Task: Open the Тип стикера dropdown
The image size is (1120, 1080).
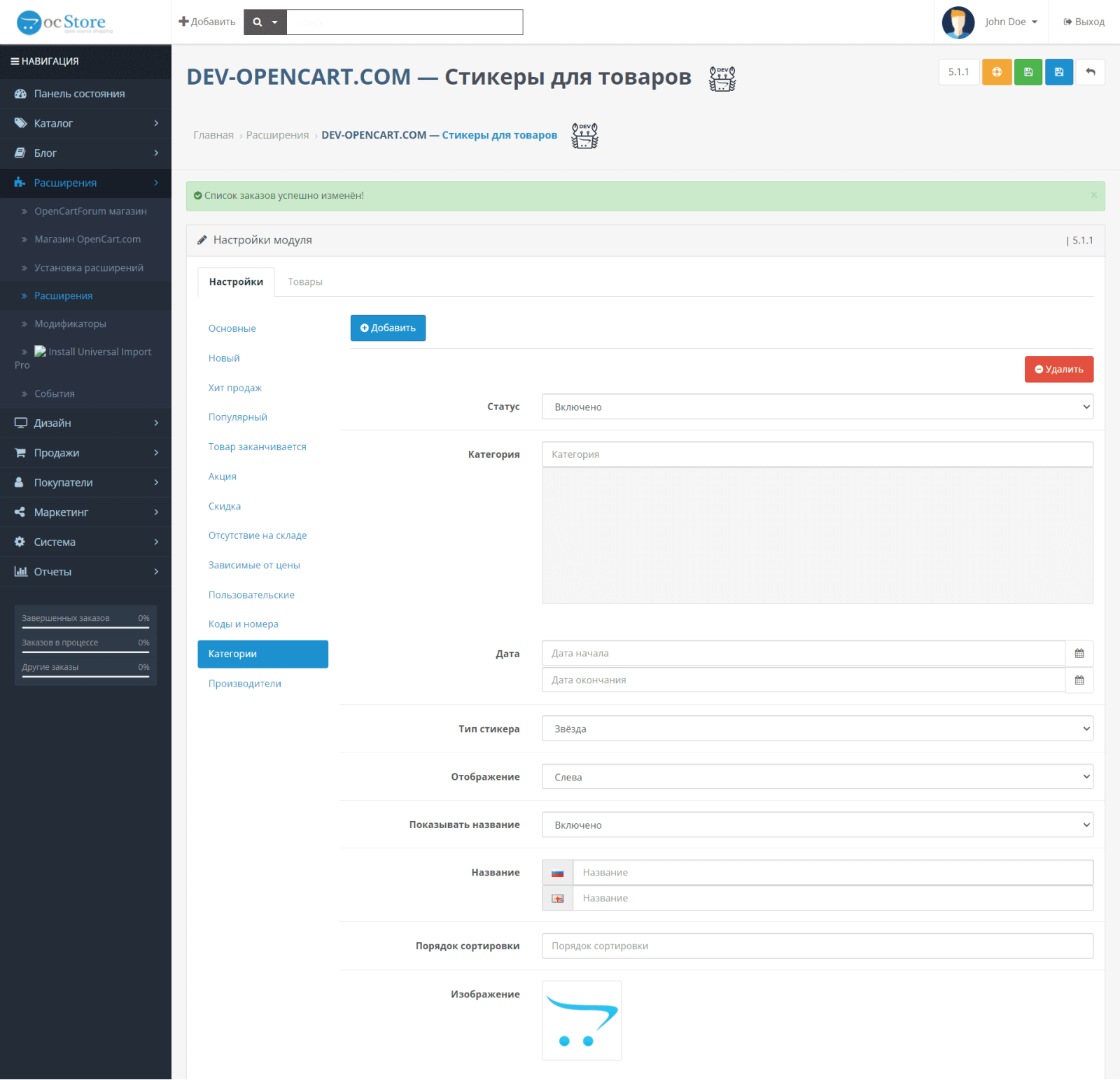Action: pyautogui.click(x=817, y=729)
